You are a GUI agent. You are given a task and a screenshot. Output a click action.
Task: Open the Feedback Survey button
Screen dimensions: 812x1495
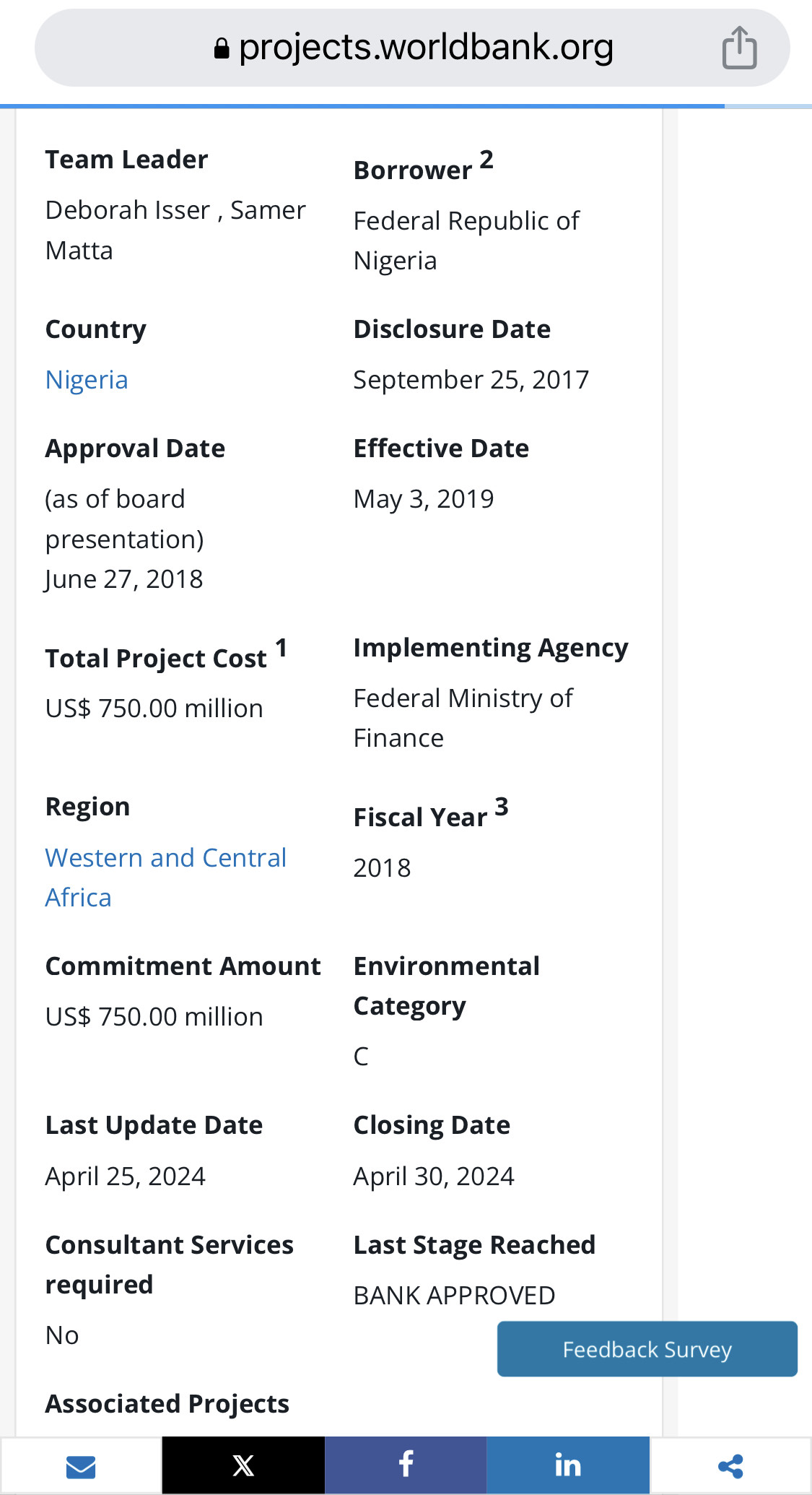tap(647, 1349)
